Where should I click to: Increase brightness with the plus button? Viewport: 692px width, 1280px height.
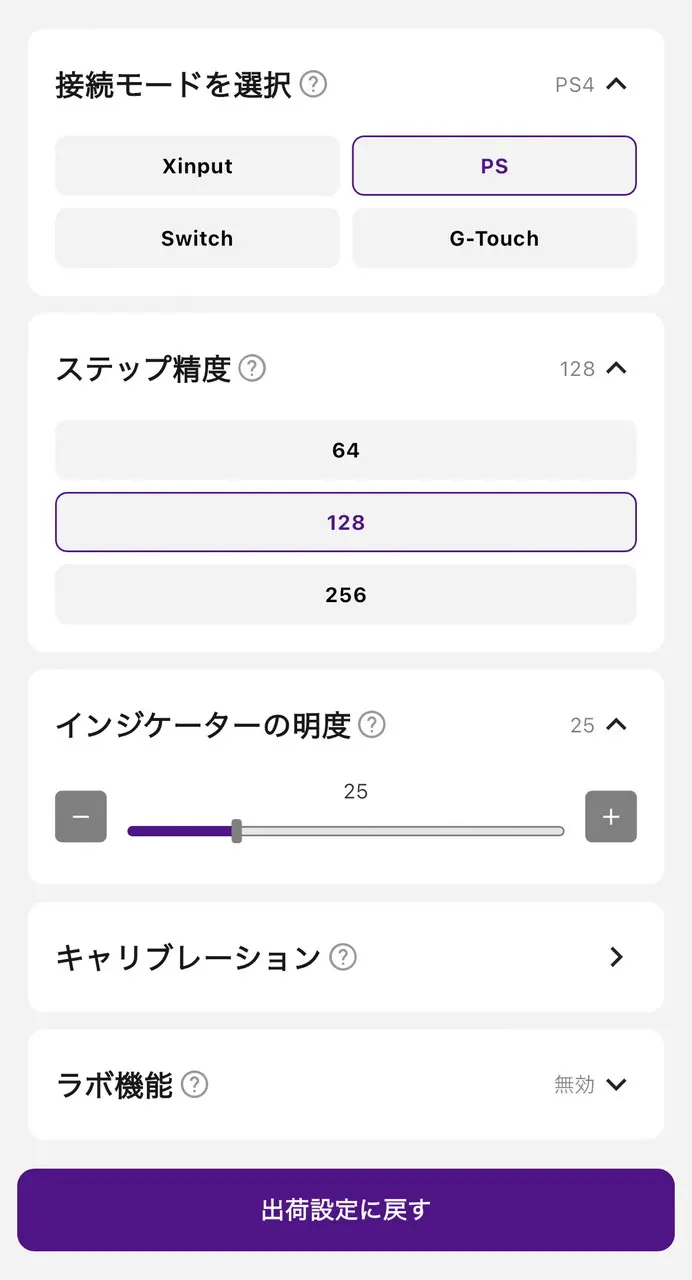[611, 817]
